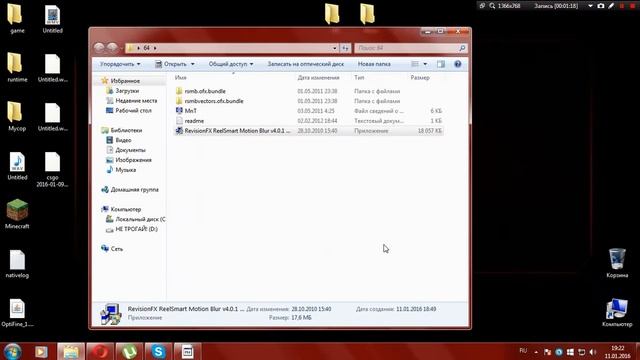The height and width of the screenshot is (360, 640).
Task: Click the Новая папка button
Action: [374, 64]
